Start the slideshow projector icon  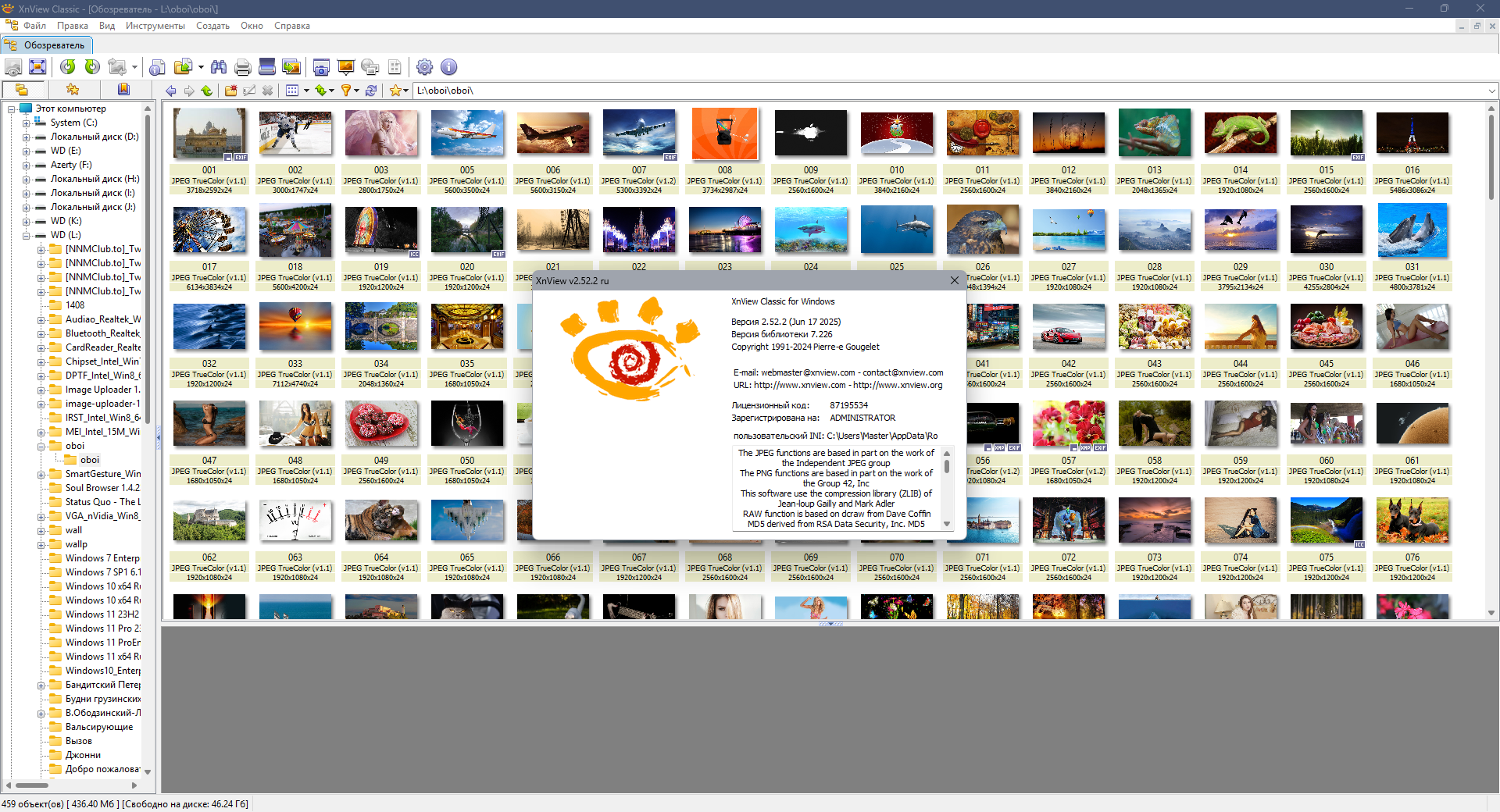[345, 67]
